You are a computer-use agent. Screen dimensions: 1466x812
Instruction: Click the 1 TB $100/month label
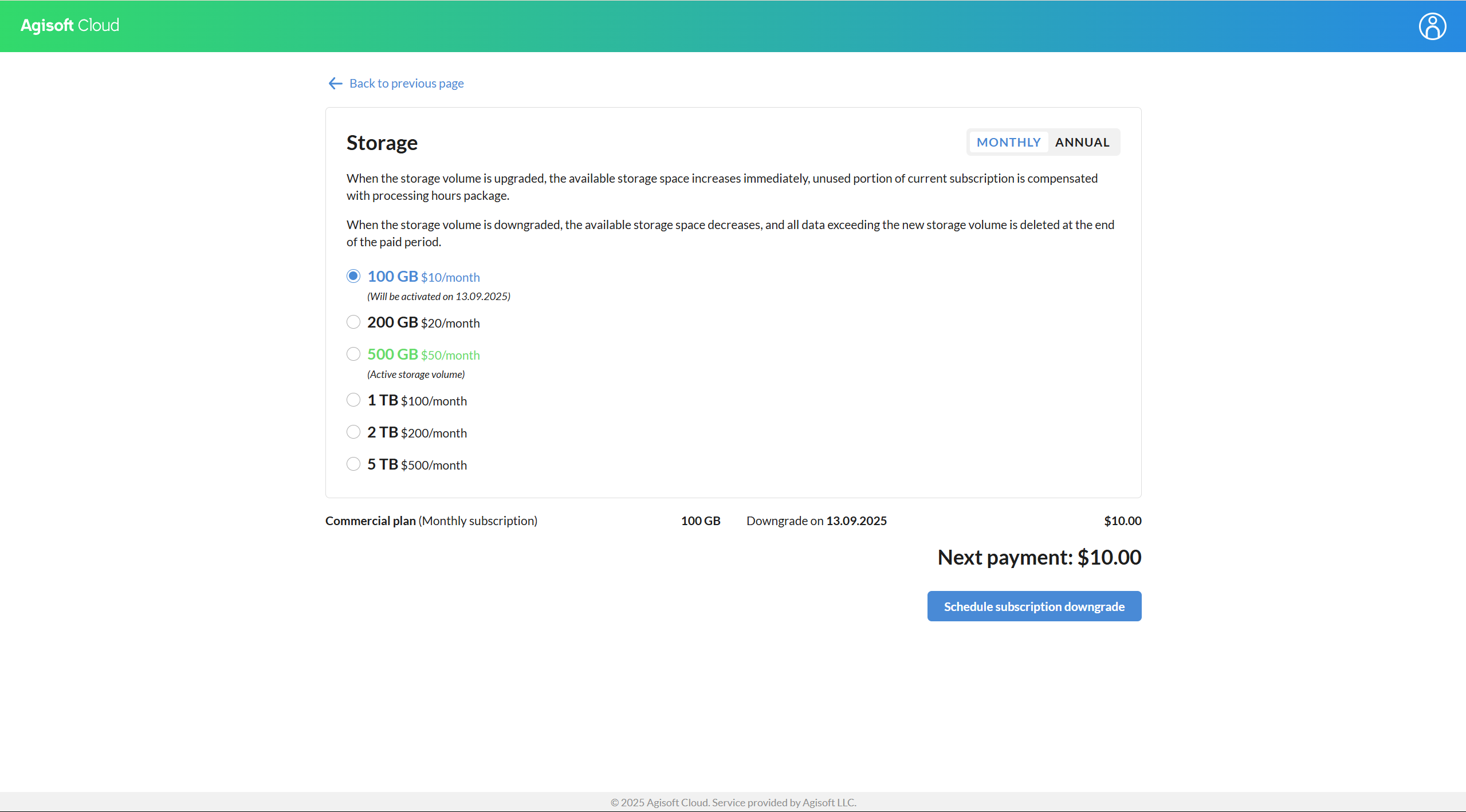point(417,400)
